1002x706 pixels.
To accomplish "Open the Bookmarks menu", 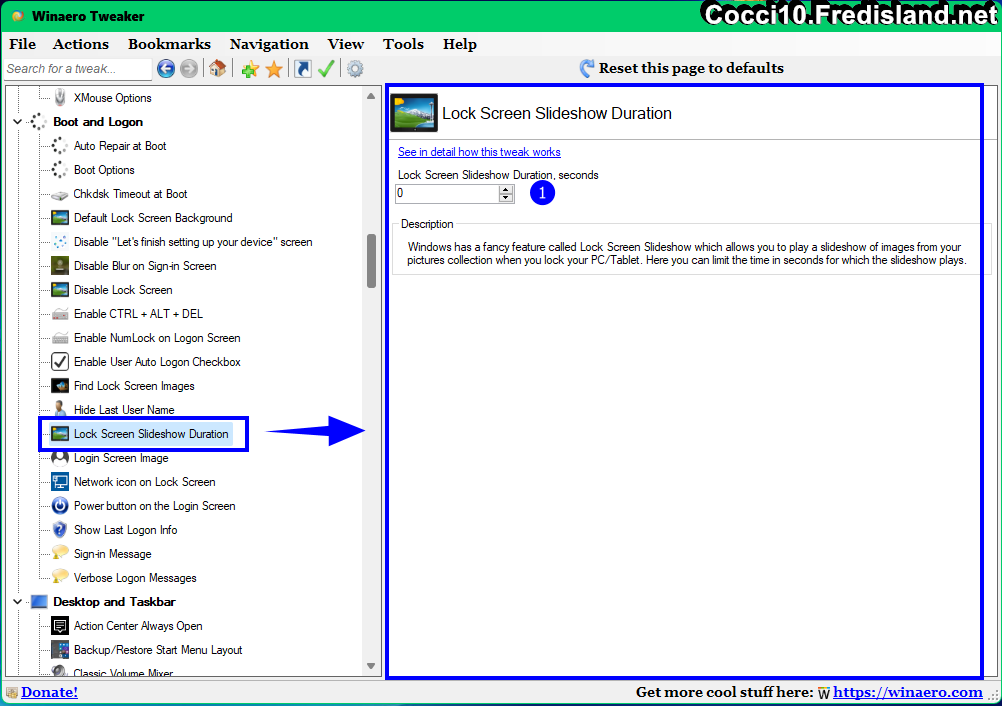I will [x=169, y=44].
